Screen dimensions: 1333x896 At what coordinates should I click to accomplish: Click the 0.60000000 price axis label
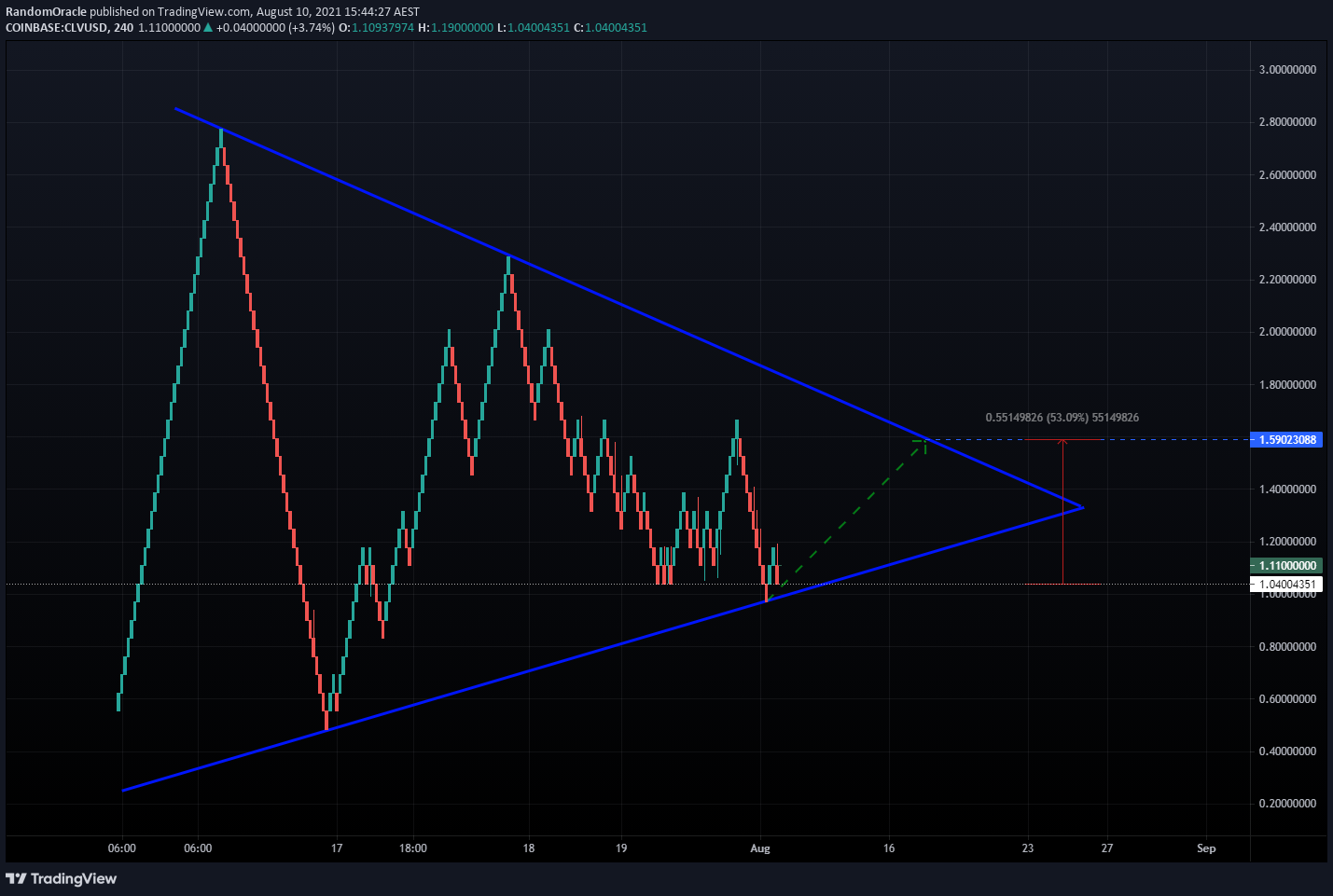click(1287, 699)
